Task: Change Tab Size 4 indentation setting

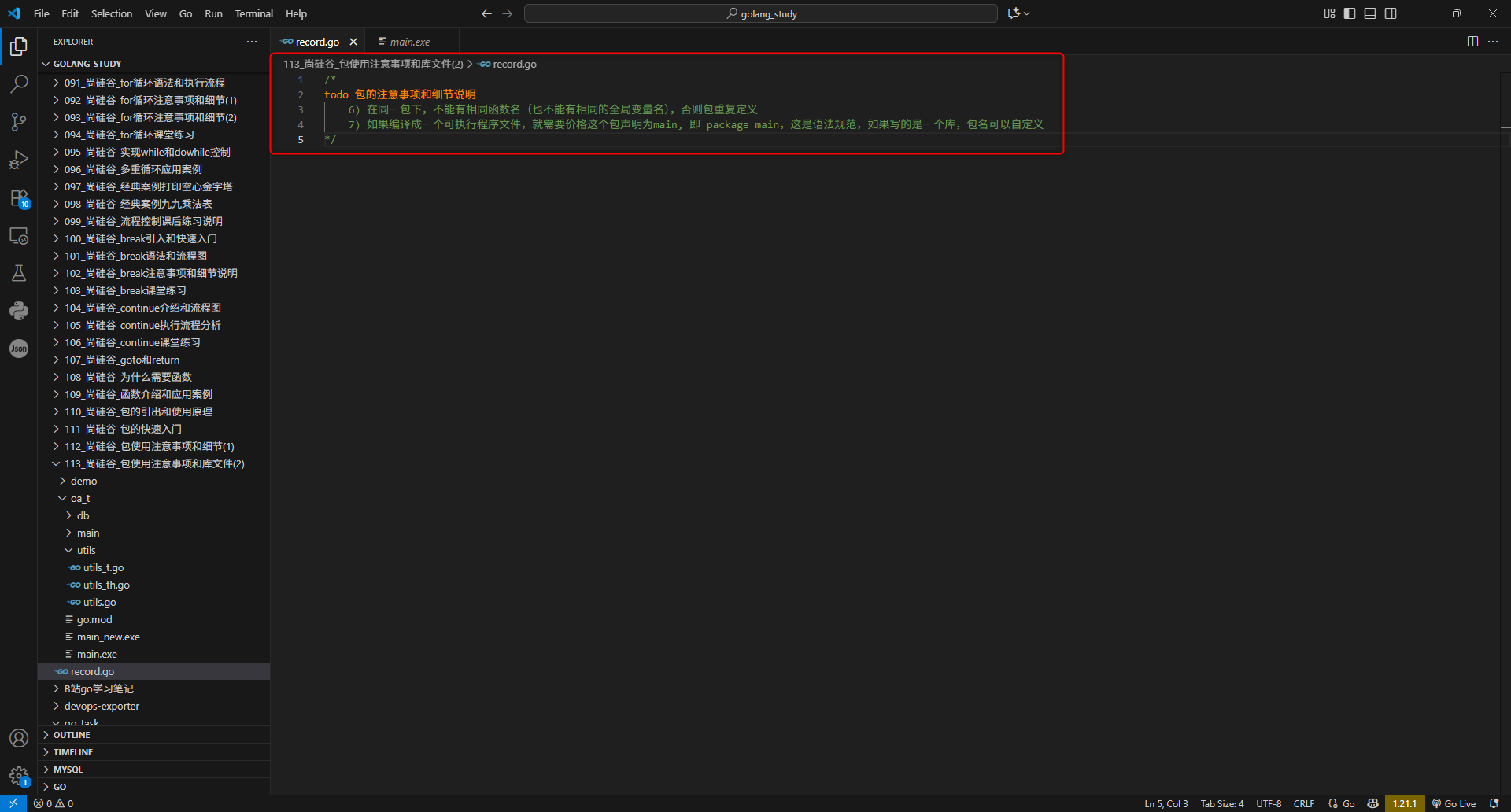Action: (1222, 803)
